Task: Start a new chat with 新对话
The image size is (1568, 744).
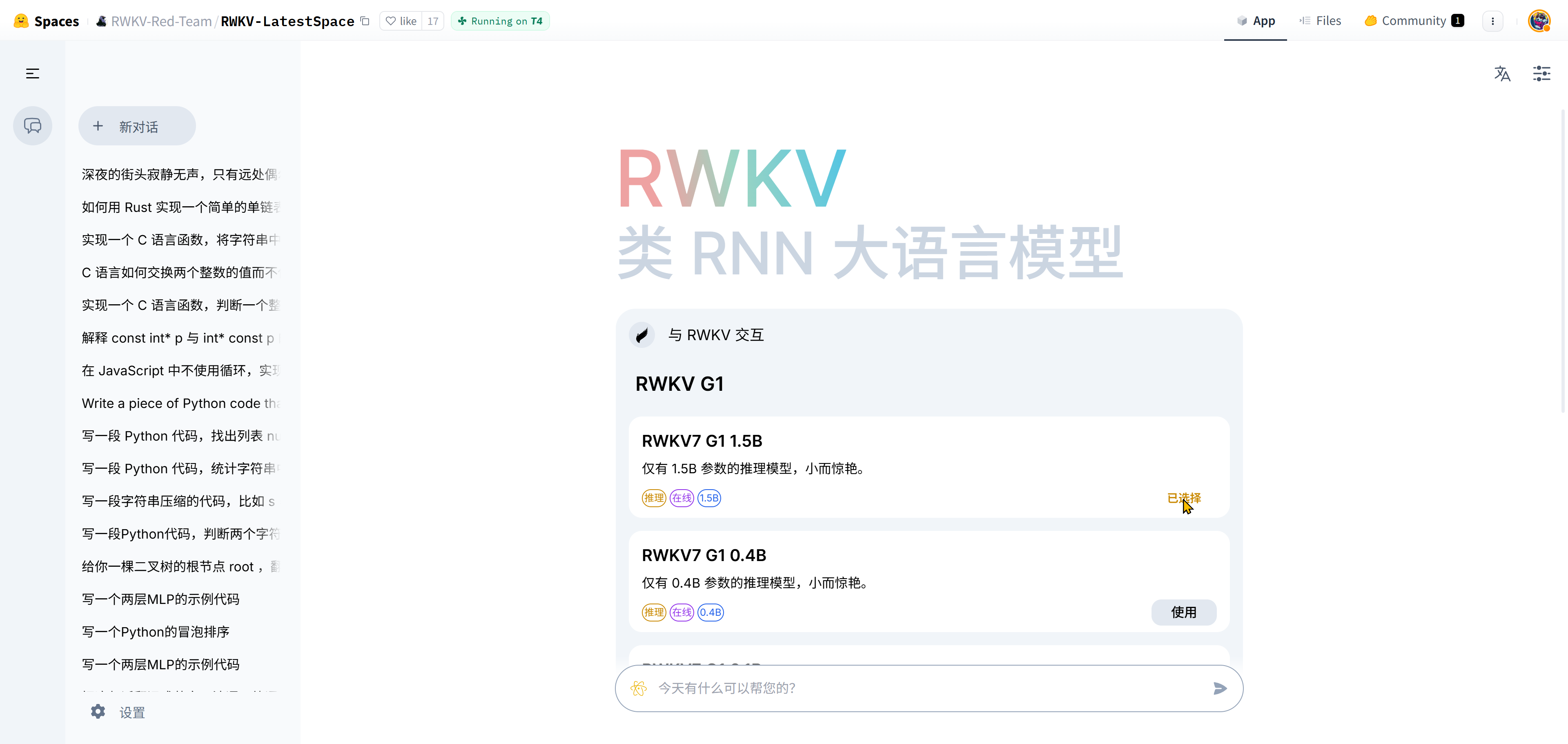Action: tap(137, 126)
